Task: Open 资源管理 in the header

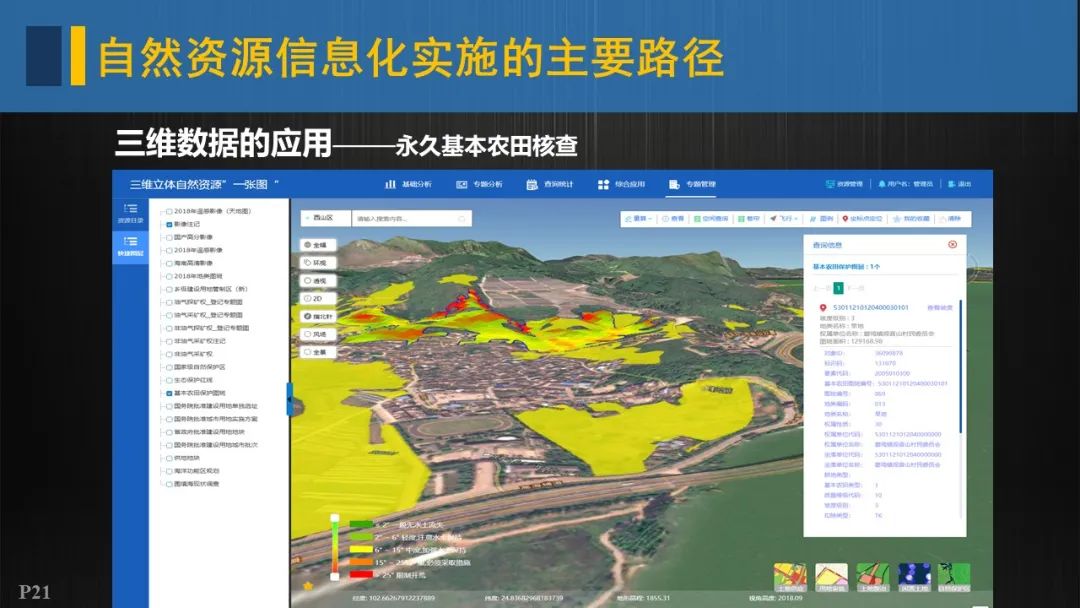Action: point(844,185)
